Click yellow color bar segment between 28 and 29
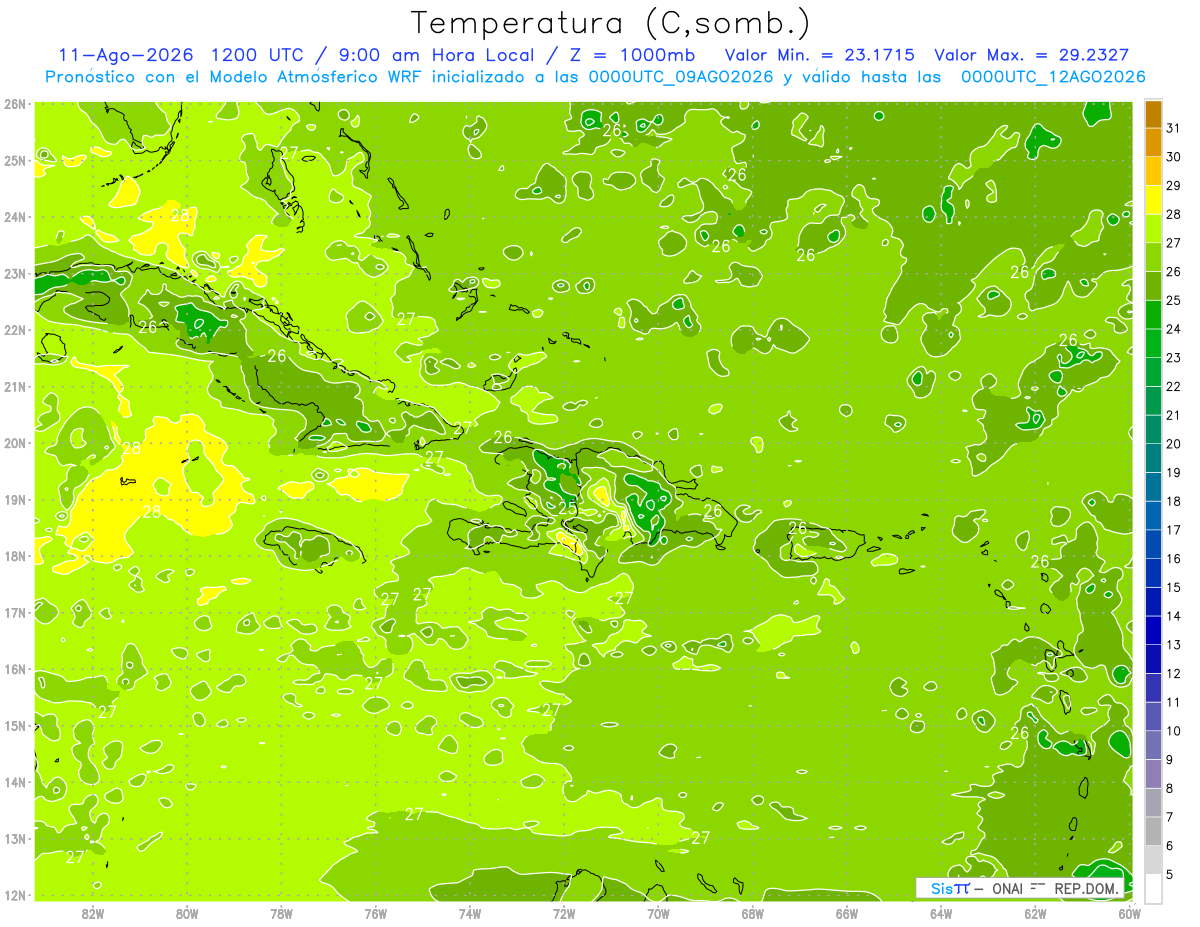 tap(1154, 200)
